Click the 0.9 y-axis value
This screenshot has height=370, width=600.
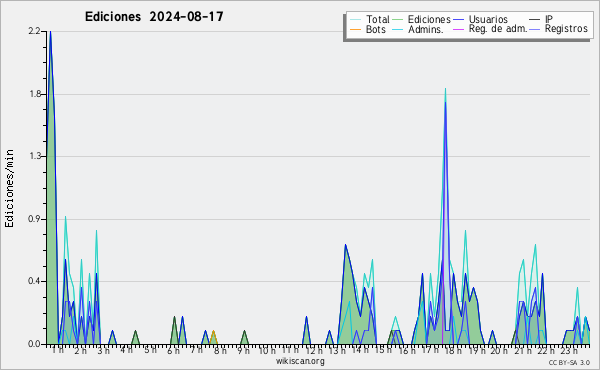point(34,219)
